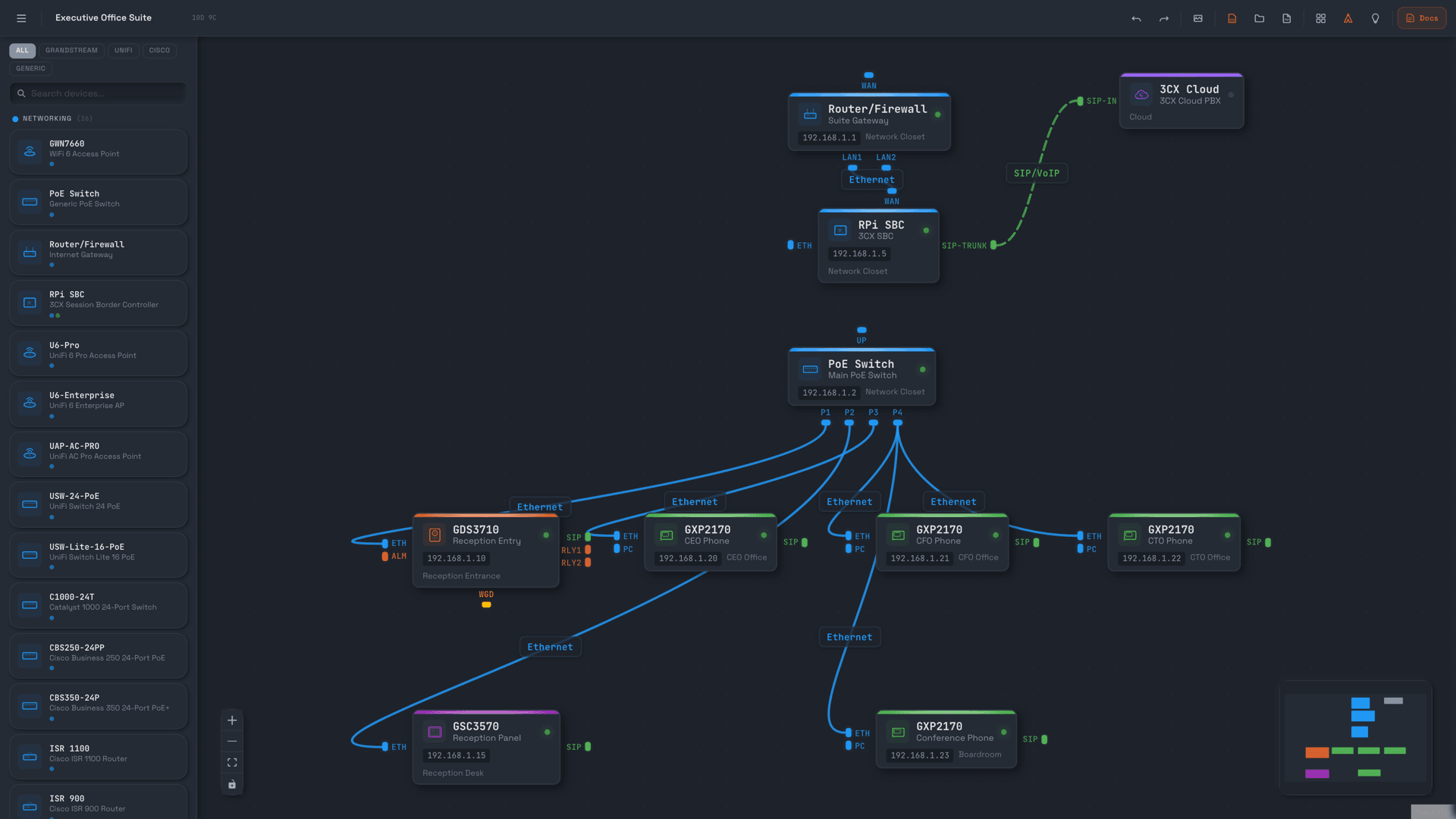This screenshot has width=1456, height=819.
Task: Click the PDF export icon
Action: 1287,18
